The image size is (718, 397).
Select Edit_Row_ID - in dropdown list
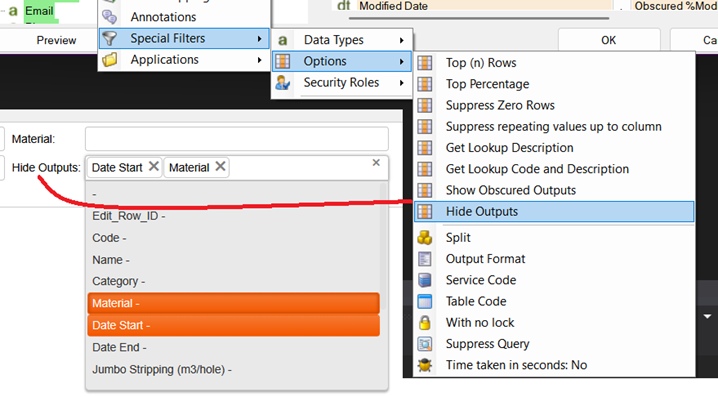[x=234, y=216]
